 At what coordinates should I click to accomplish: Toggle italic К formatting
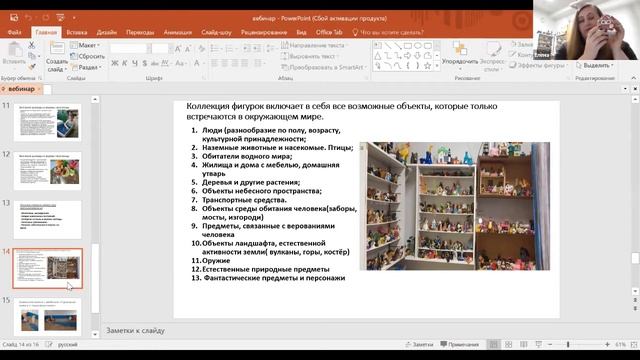pyautogui.click(x=124, y=63)
